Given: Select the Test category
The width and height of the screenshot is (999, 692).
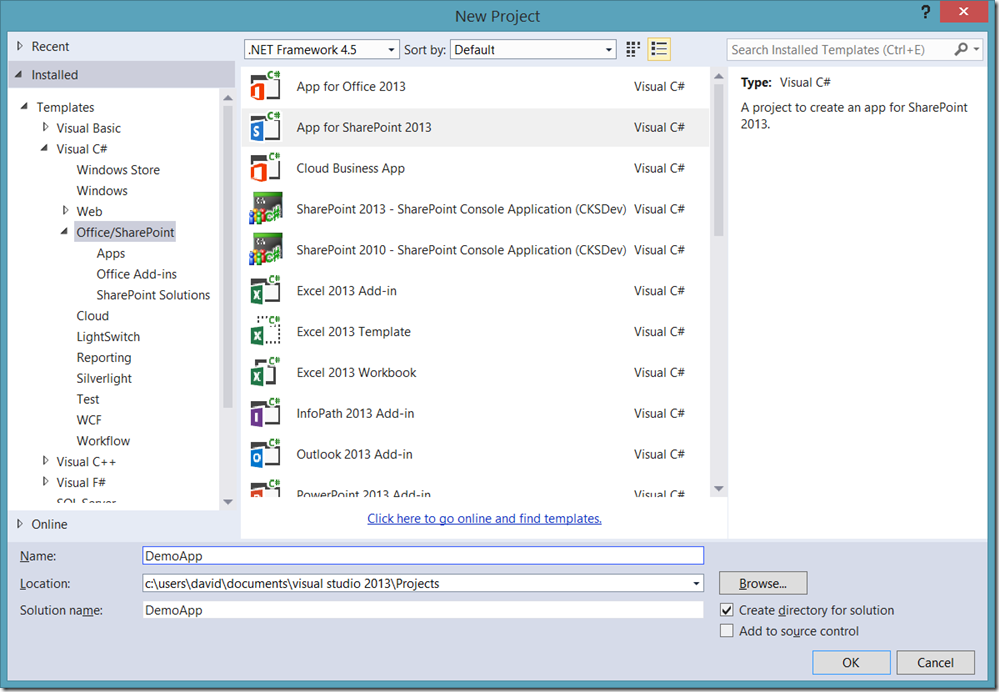Looking at the screenshot, I should [88, 399].
